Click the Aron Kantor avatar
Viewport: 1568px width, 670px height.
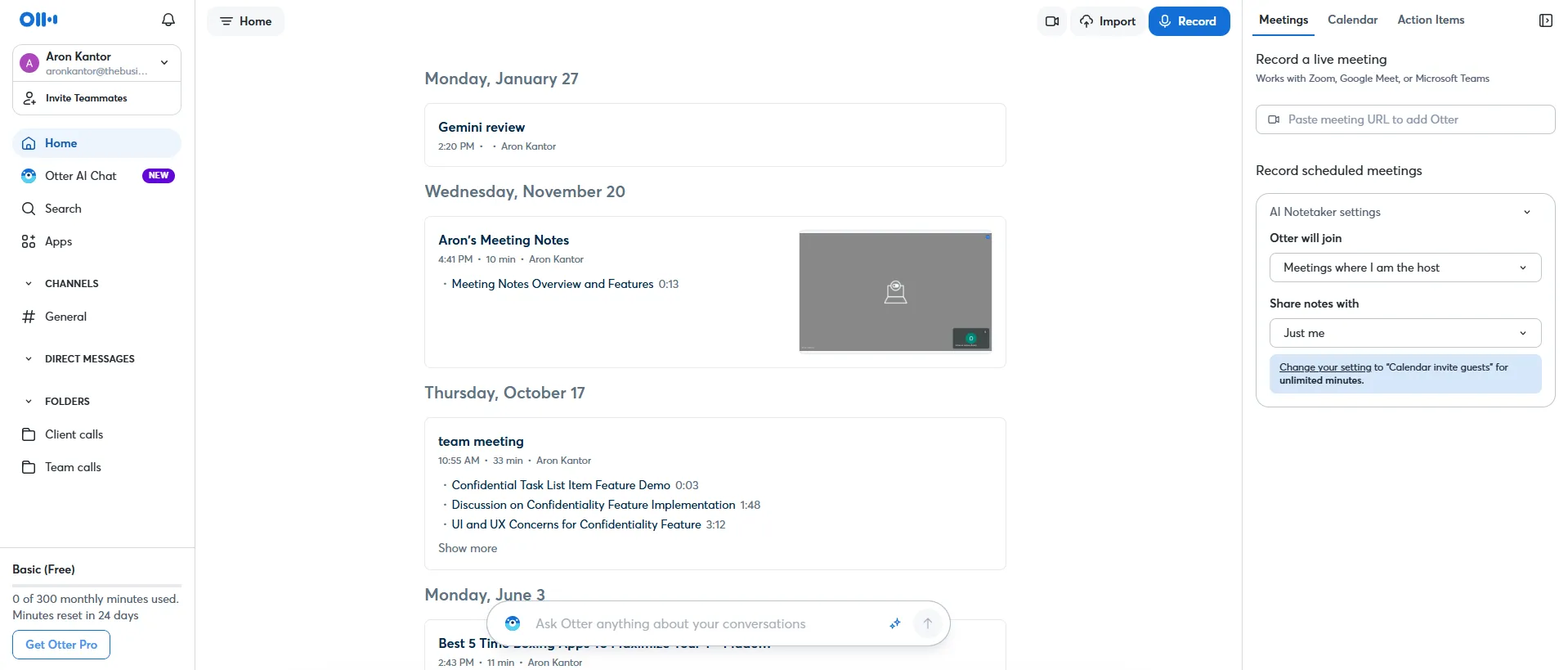click(x=29, y=63)
